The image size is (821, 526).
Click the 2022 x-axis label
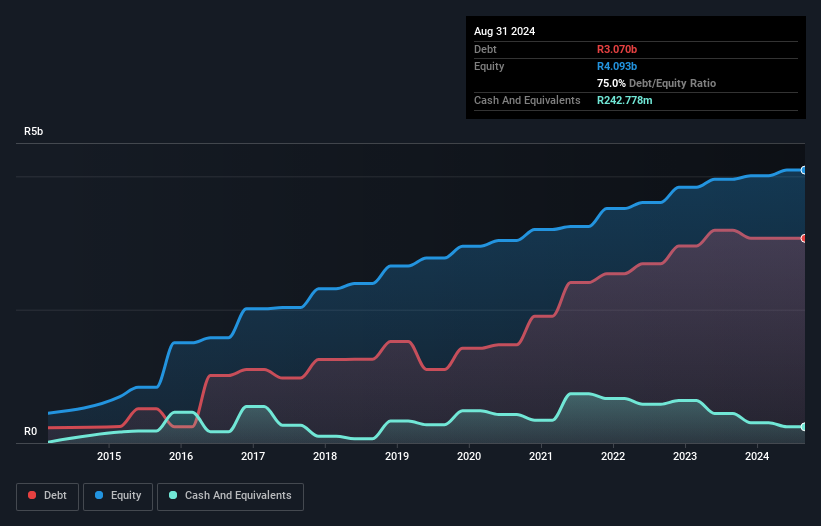point(613,456)
